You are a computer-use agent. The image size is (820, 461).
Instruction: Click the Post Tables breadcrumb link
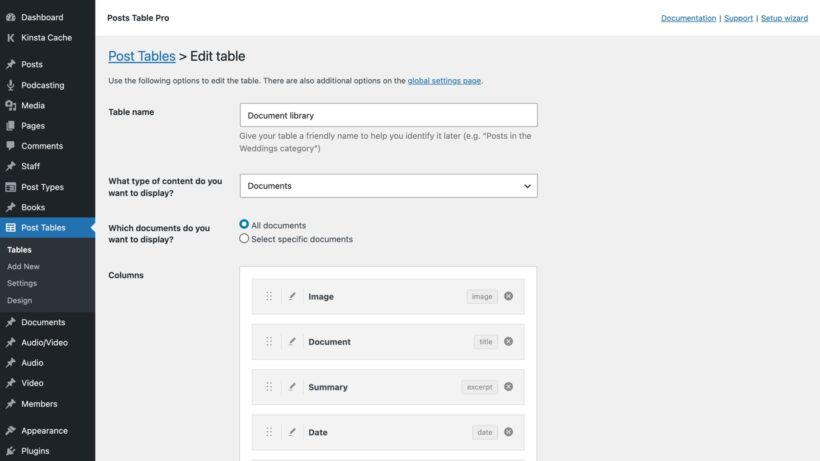[142, 56]
